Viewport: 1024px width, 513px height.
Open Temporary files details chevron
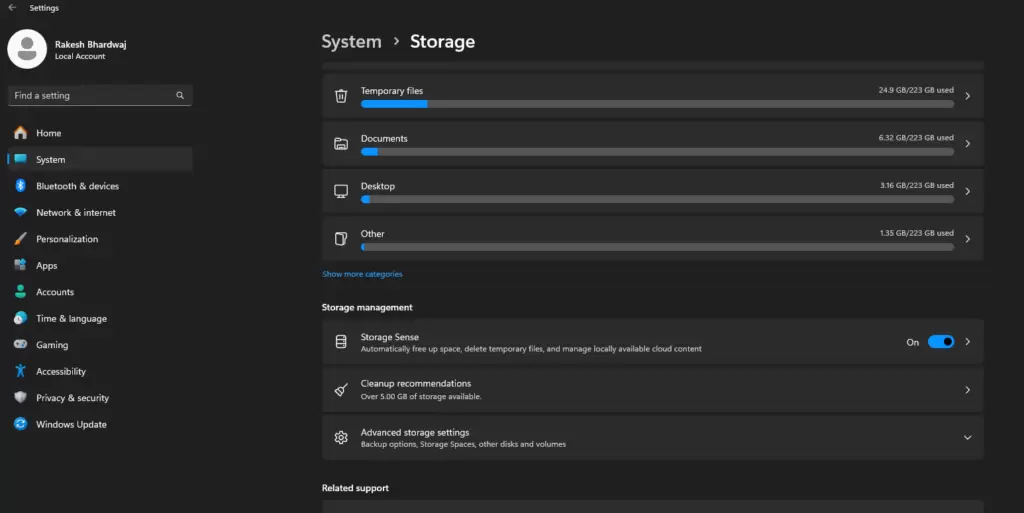(967, 96)
